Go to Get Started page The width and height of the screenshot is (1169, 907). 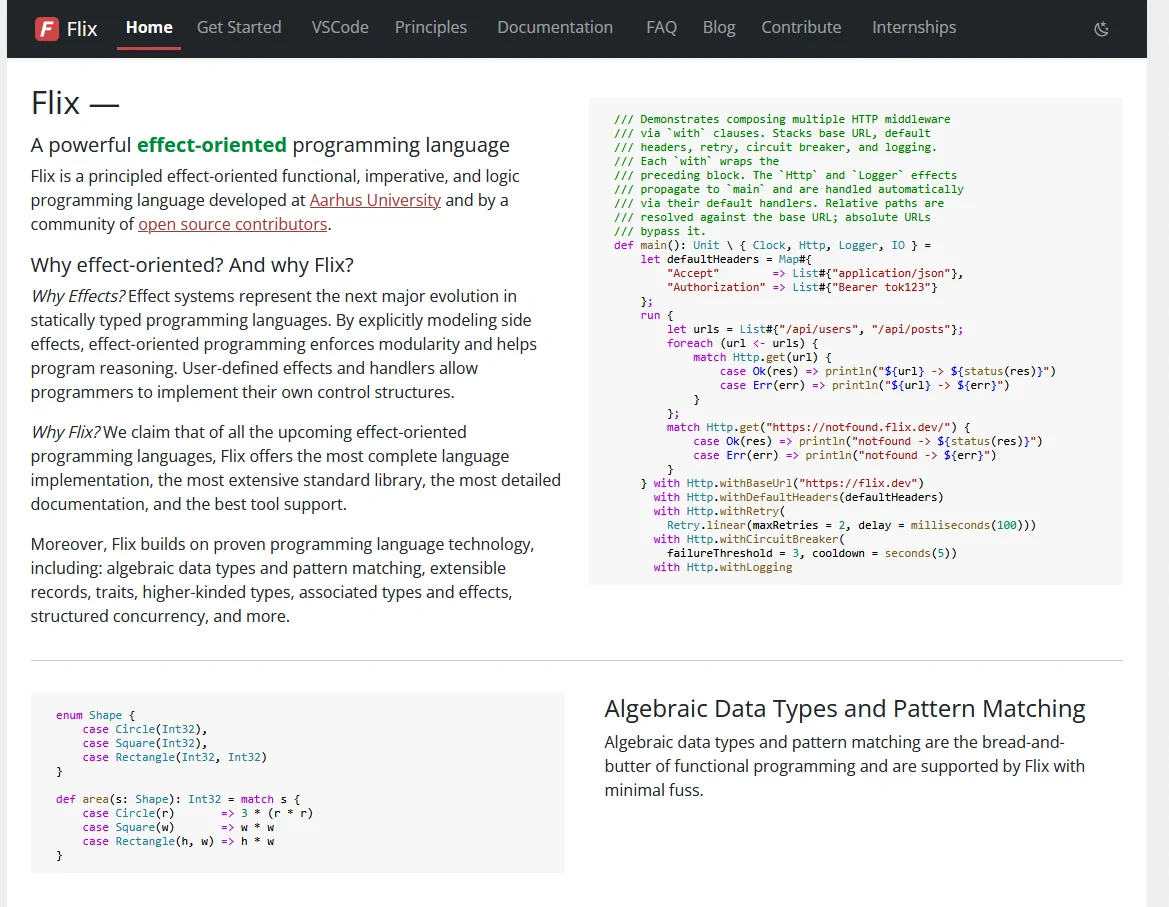pos(239,28)
